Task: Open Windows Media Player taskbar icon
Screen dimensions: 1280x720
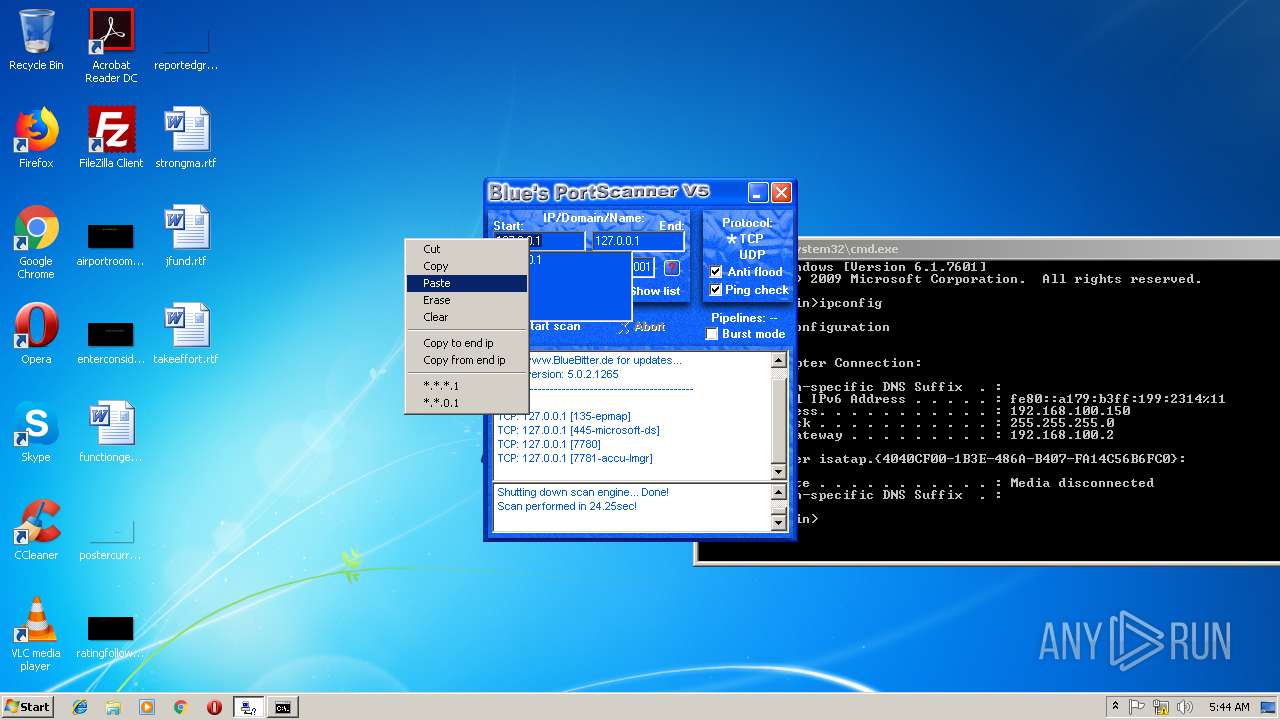Action: (147, 707)
